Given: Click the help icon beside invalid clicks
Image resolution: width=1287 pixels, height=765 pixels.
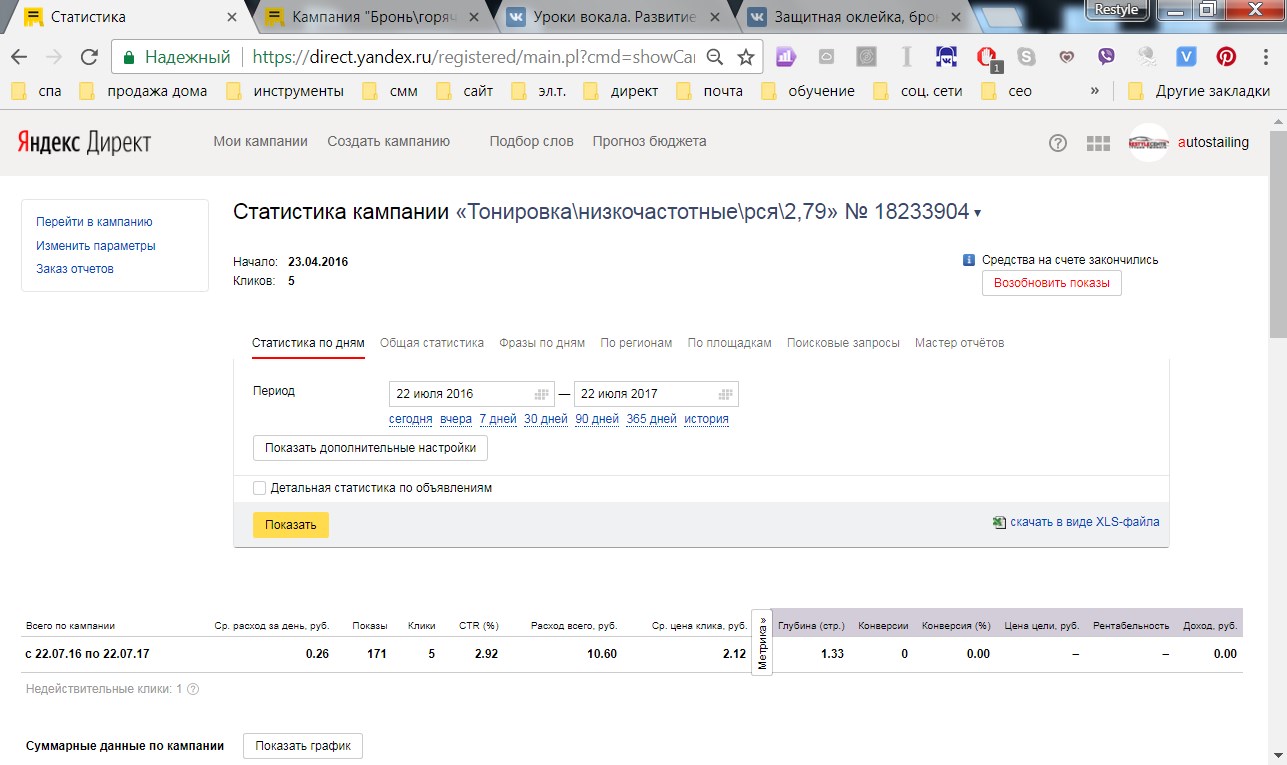Looking at the screenshot, I should pos(193,689).
